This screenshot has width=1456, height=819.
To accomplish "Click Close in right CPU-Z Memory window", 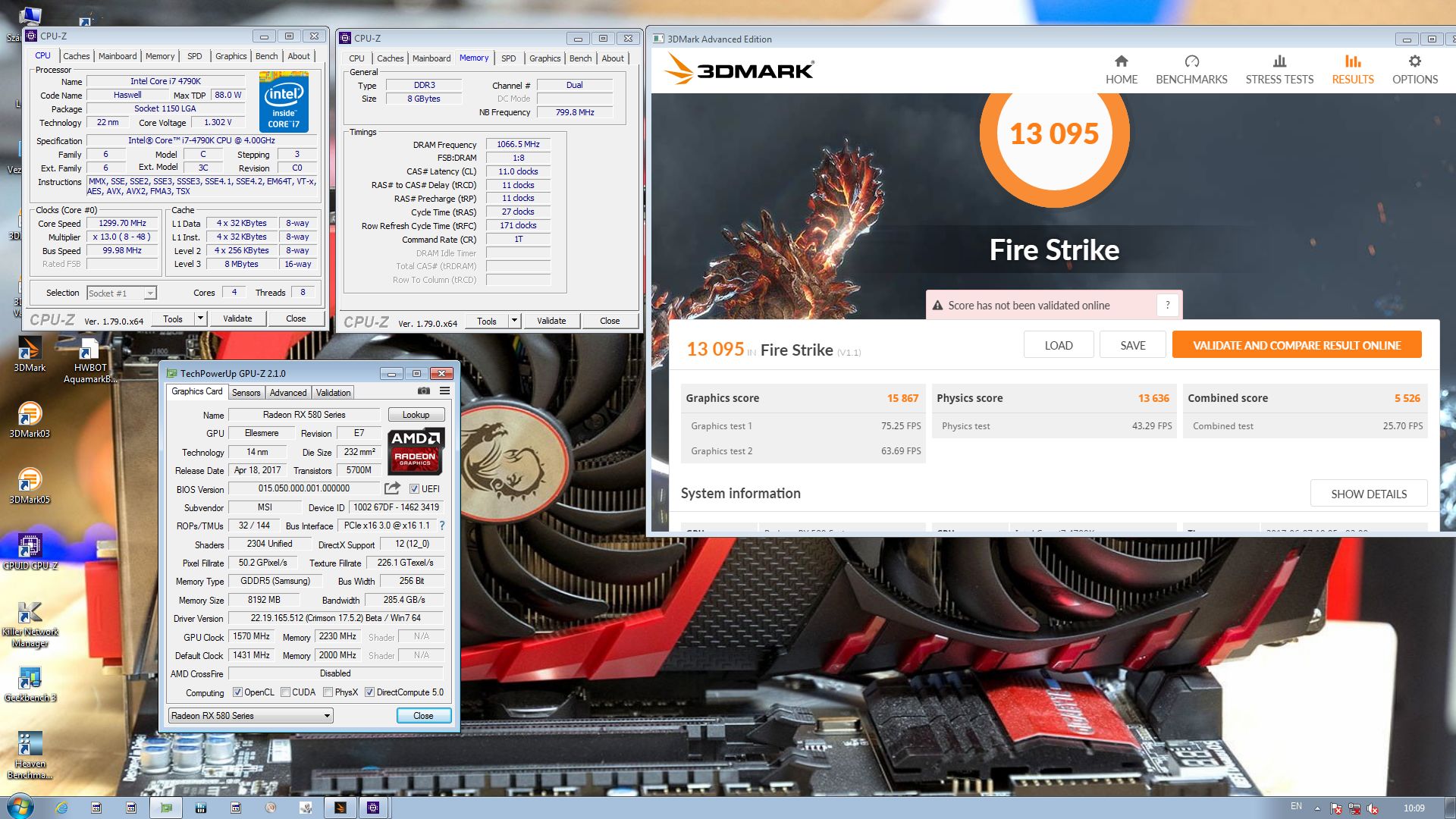I will 610,321.
